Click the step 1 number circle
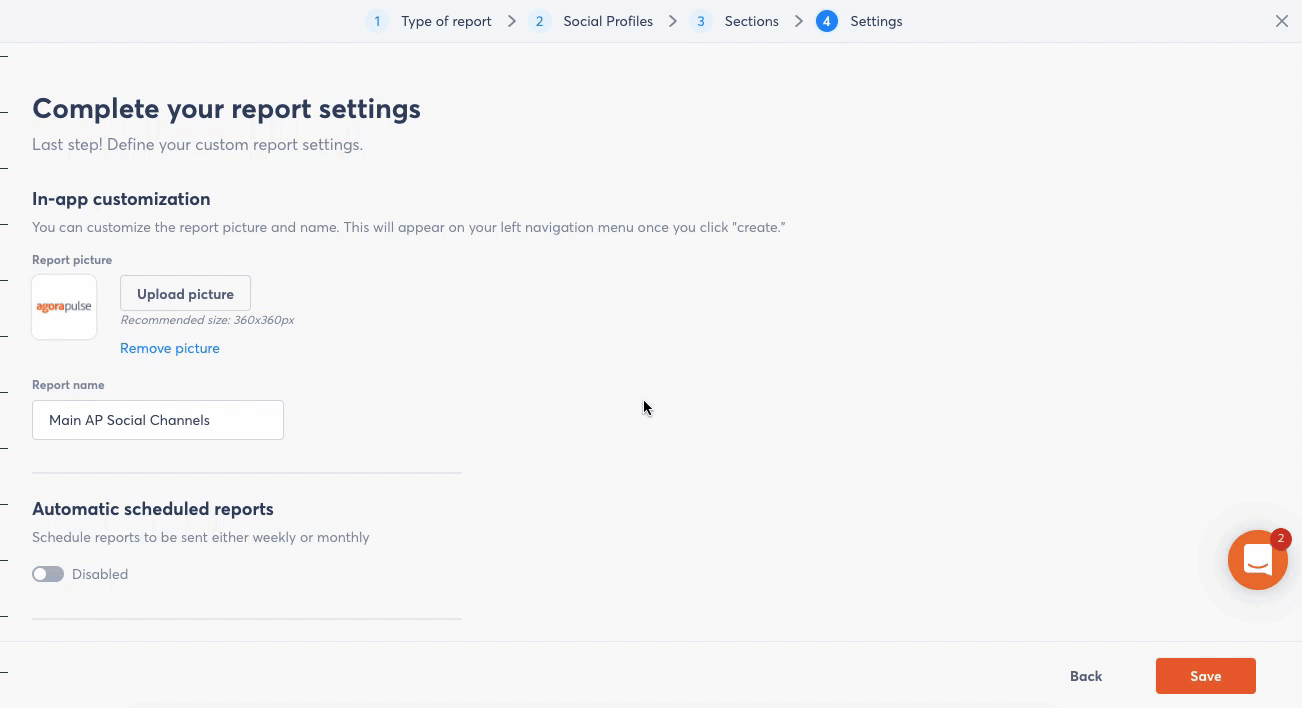1302x708 pixels. click(x=377, y=21)
